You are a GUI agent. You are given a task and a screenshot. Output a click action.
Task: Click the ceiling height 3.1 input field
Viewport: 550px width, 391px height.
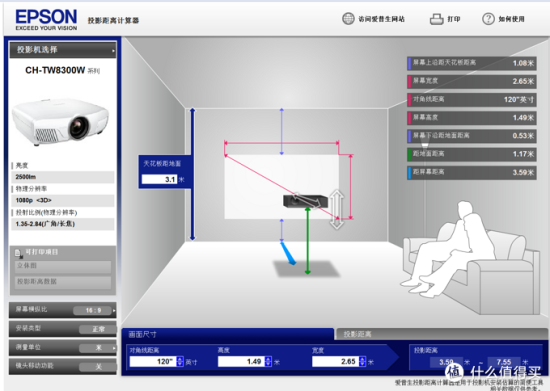tap(160, 179)
